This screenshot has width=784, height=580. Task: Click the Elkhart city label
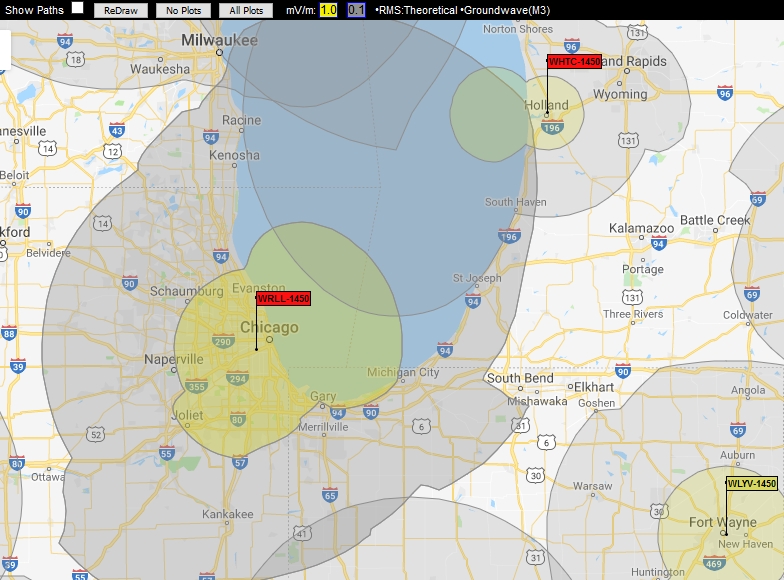[x=594, y=387]
